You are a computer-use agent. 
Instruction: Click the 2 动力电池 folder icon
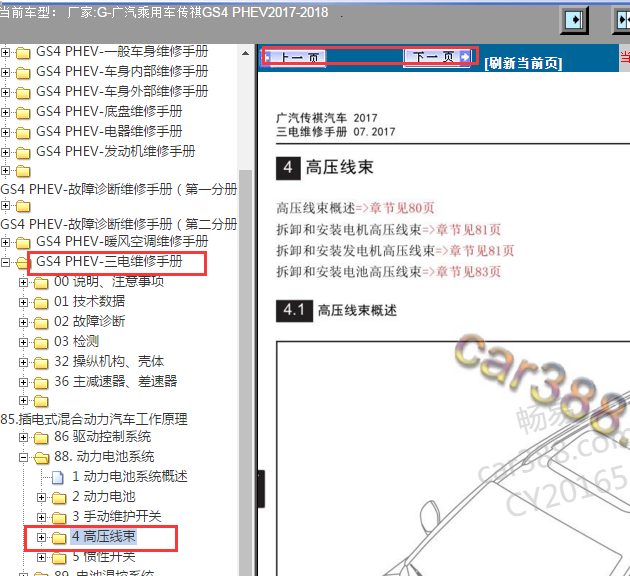(x=59, y=498)
